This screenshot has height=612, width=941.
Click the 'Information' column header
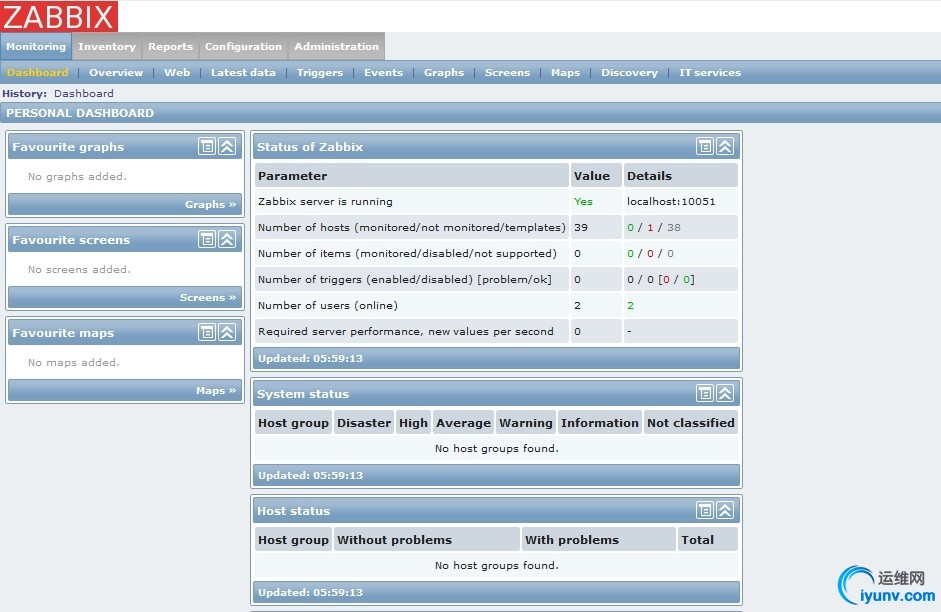600,423
